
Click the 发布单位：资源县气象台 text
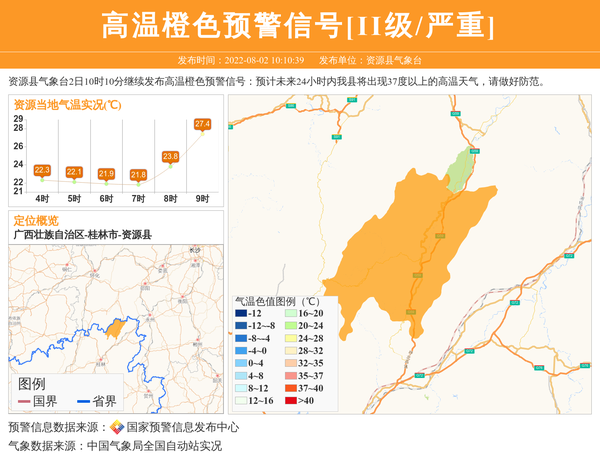tap(370, 60)
